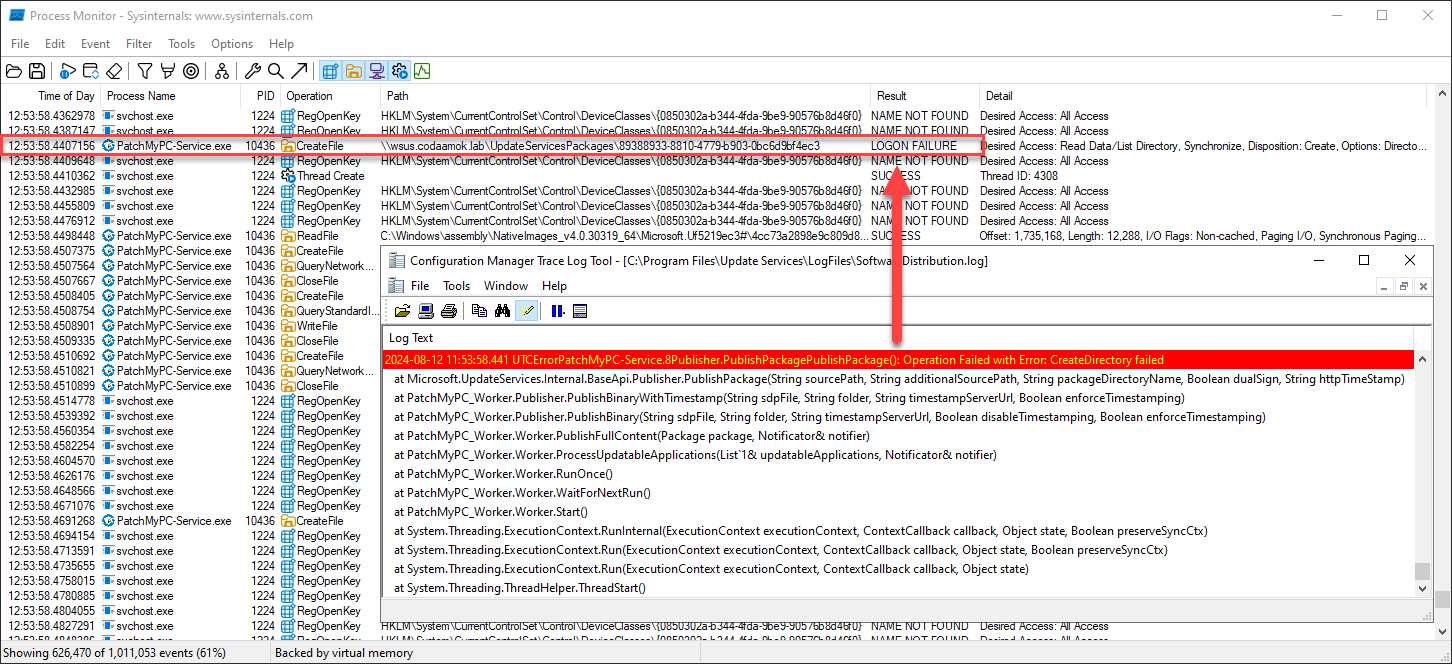
Task: Jump to object arrow icon
Action: 299,71
